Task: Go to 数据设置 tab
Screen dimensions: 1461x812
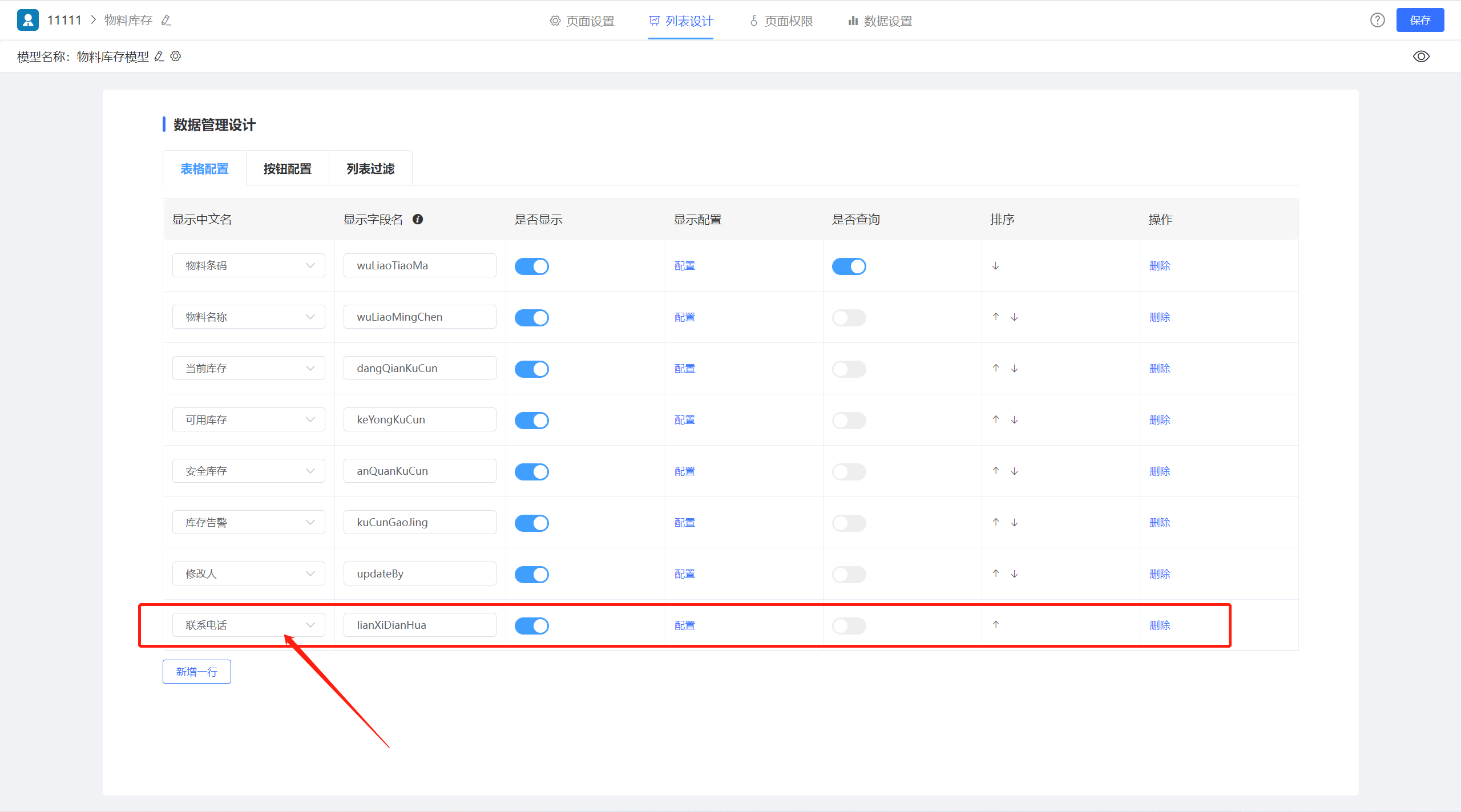Action: pyautogui.click(x=880, y=21)
